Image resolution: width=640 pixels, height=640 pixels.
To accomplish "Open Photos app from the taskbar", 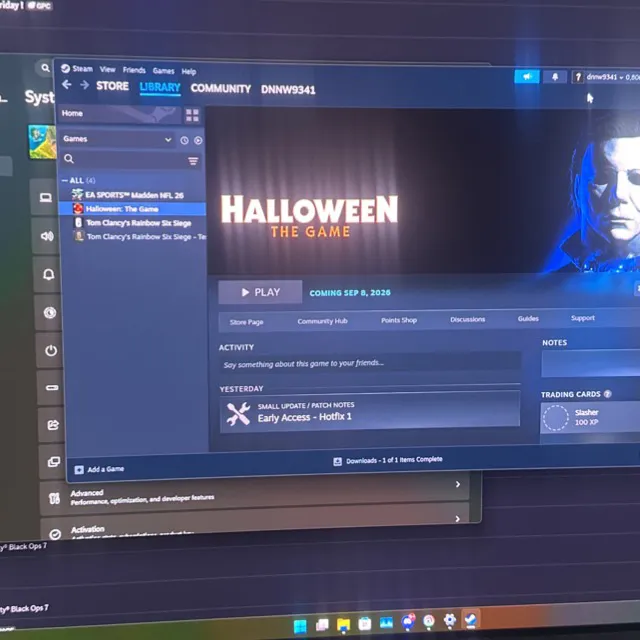I will click(386, 622).
